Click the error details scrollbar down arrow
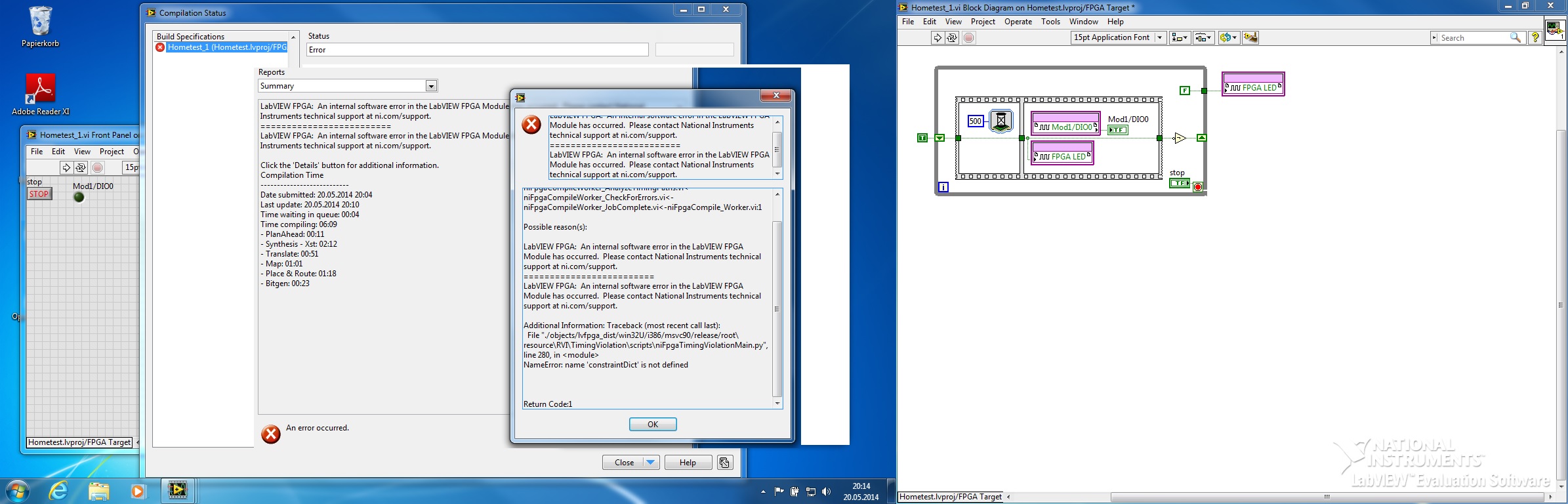Image resolution: width=1568 pixels, height=504 pixels. tap(777, 404)
